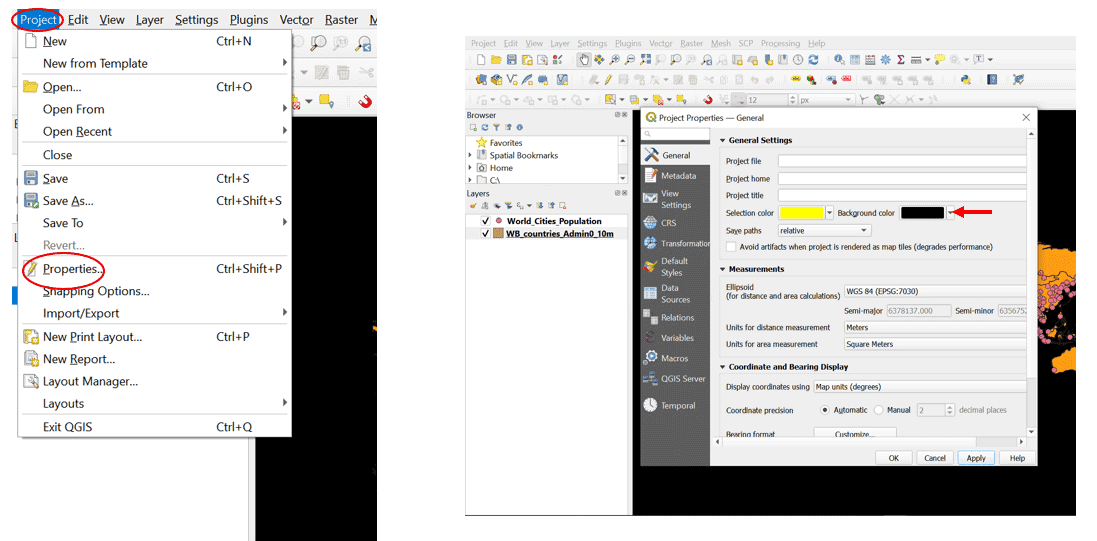Open QGIS Server section in Project Properties
The width and height of the screenshot is (1097, 541).
pyautogui.click(x=675, y=379)
